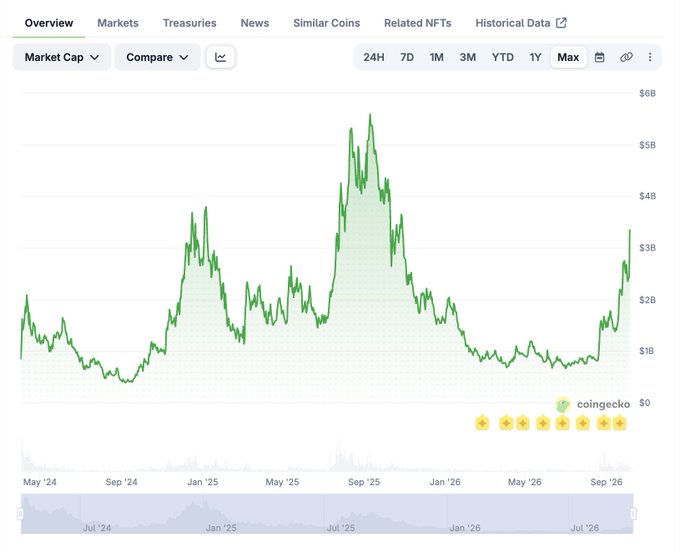Expand the Market Cap dropdown
Screen dimensions: 680x552
point(62,57)
